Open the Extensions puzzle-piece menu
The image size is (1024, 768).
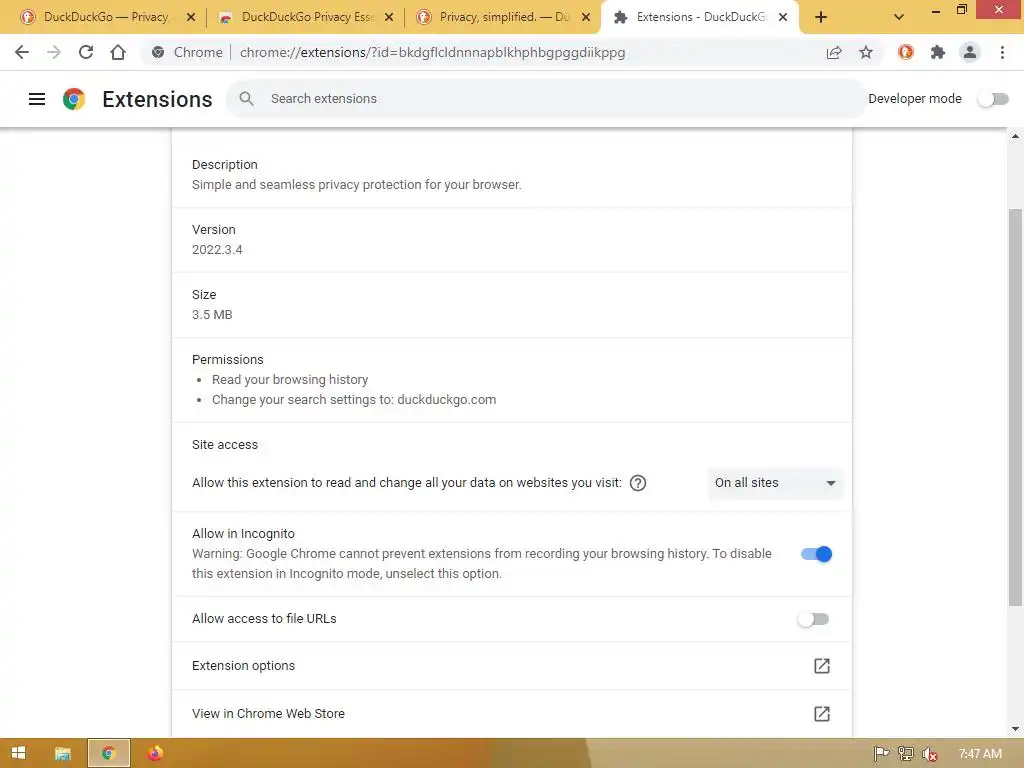click(938, 52)
